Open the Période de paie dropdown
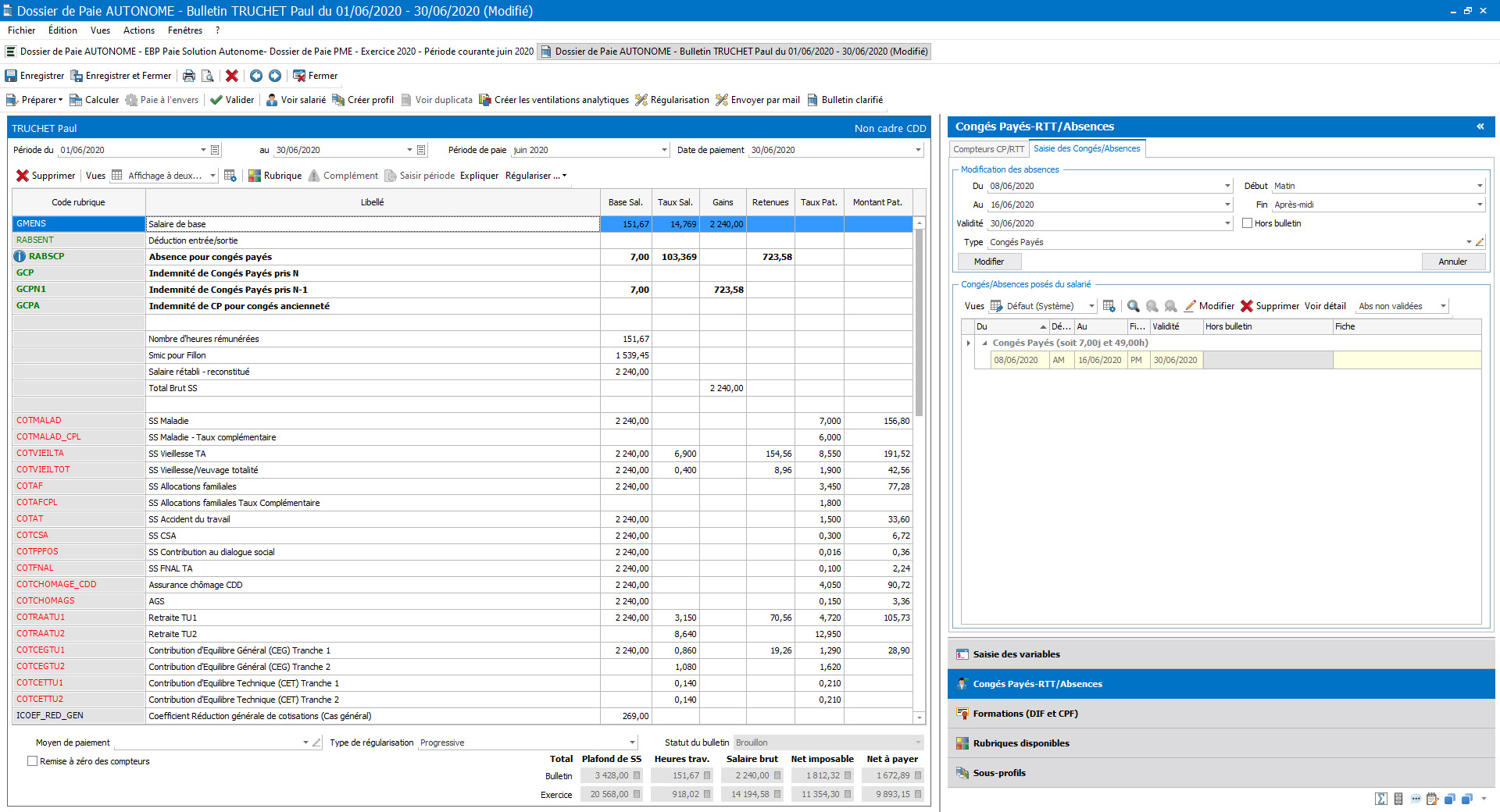1500x812 pixels. tap(664, 150)
